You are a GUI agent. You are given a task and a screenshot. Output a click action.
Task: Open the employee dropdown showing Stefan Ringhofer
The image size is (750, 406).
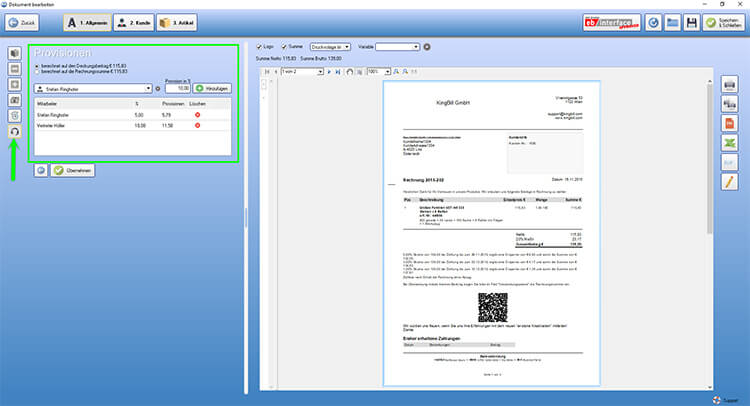93,88
